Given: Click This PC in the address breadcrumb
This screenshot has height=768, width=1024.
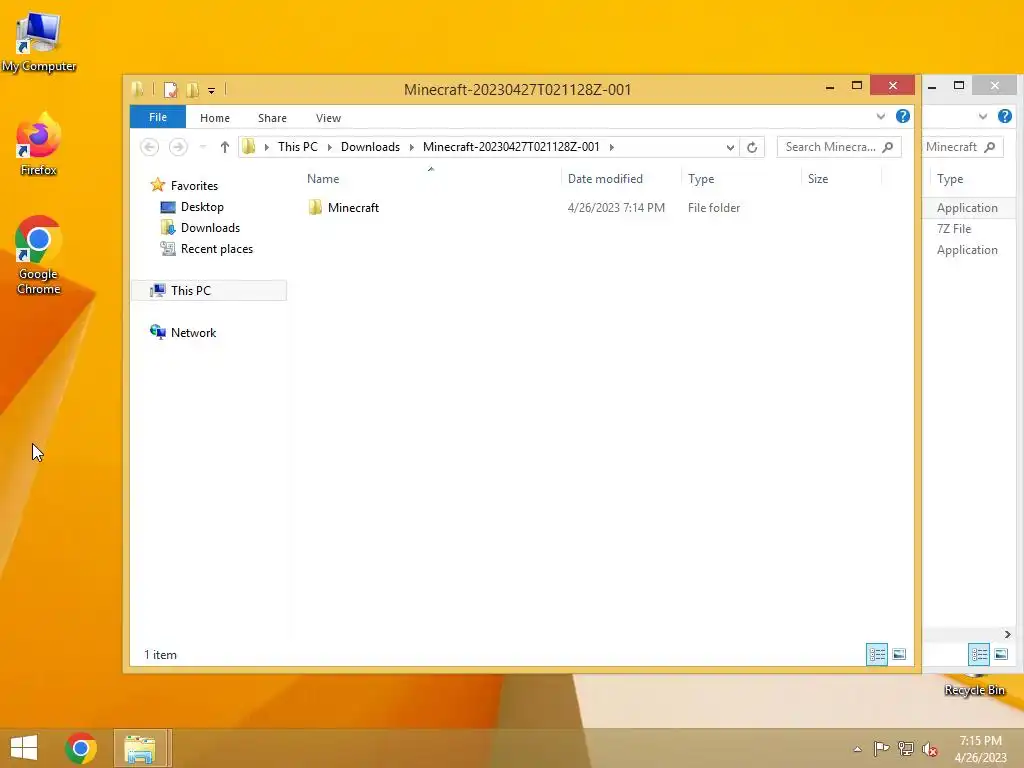Looking at the screenshot, I should click(x=298, y=147).
